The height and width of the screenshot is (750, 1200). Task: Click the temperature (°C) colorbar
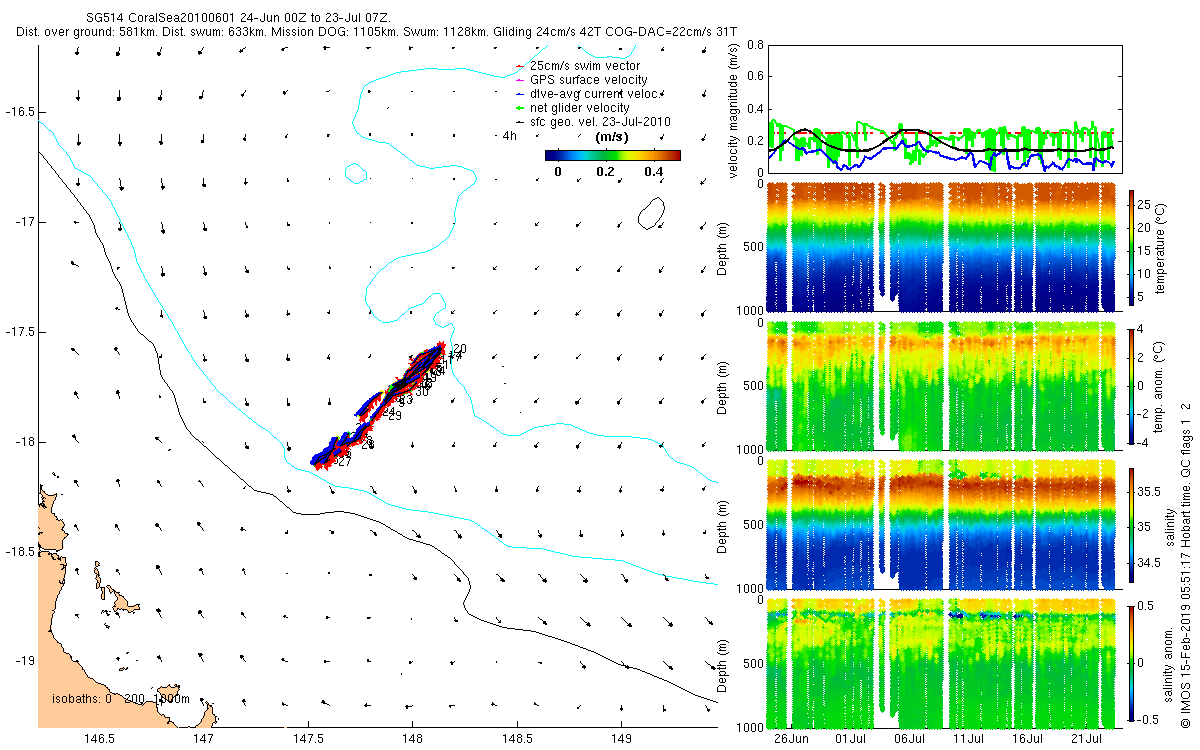[x=1133, y=248]
